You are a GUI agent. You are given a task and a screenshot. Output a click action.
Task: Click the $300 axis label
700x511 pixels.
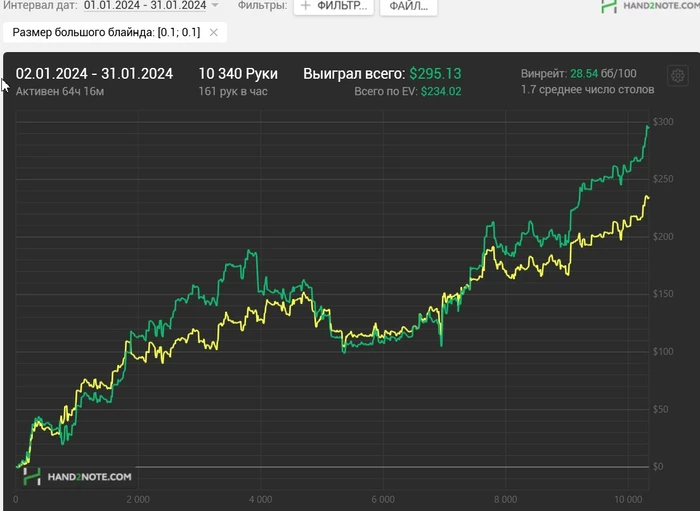[663, 122]
